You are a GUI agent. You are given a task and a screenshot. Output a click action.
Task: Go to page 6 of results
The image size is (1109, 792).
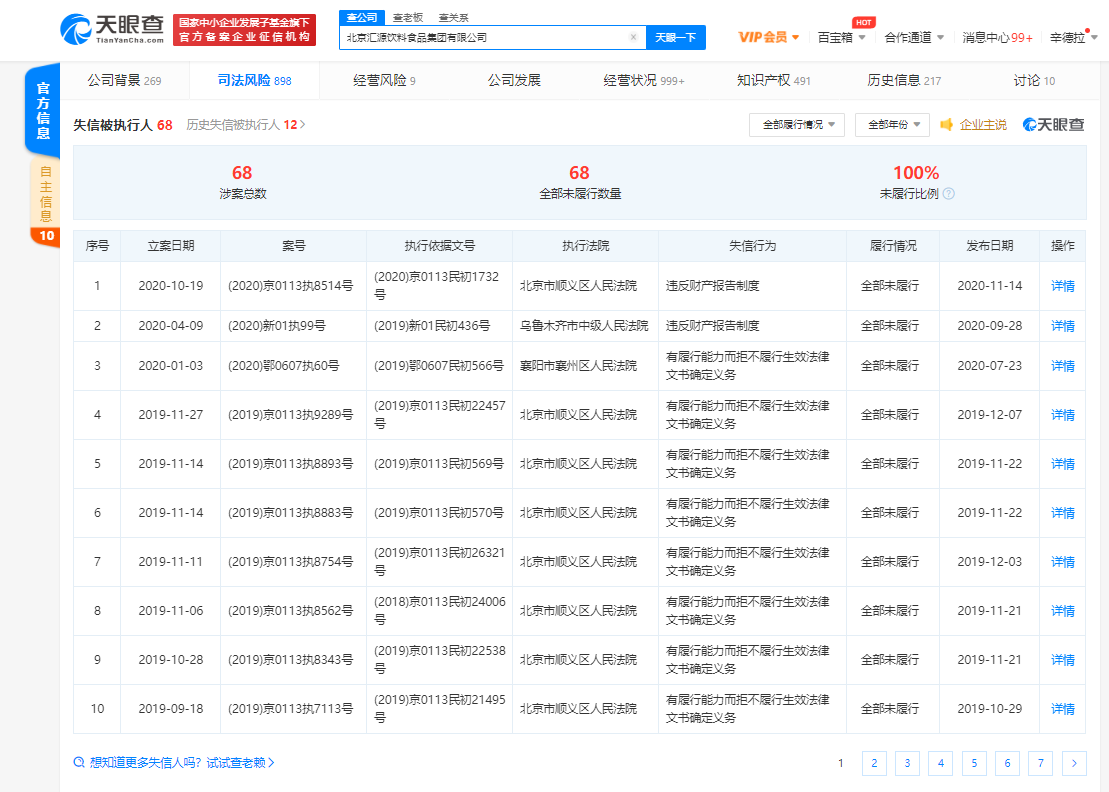tap(1007, 763)
